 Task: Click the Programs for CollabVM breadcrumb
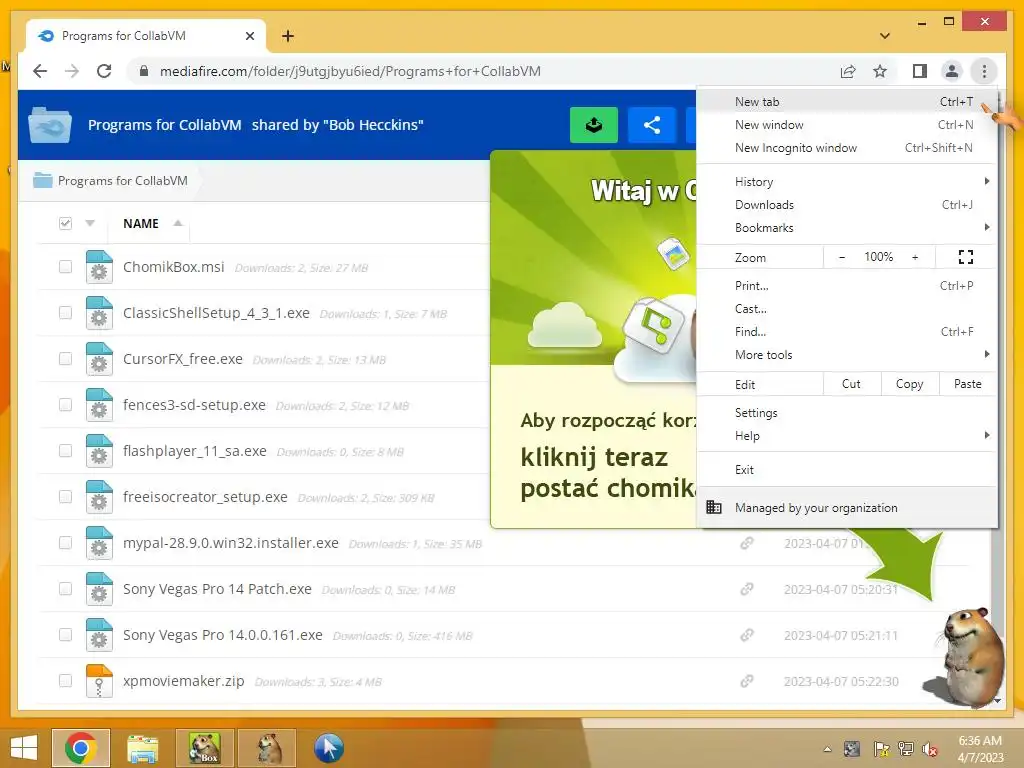123,181
